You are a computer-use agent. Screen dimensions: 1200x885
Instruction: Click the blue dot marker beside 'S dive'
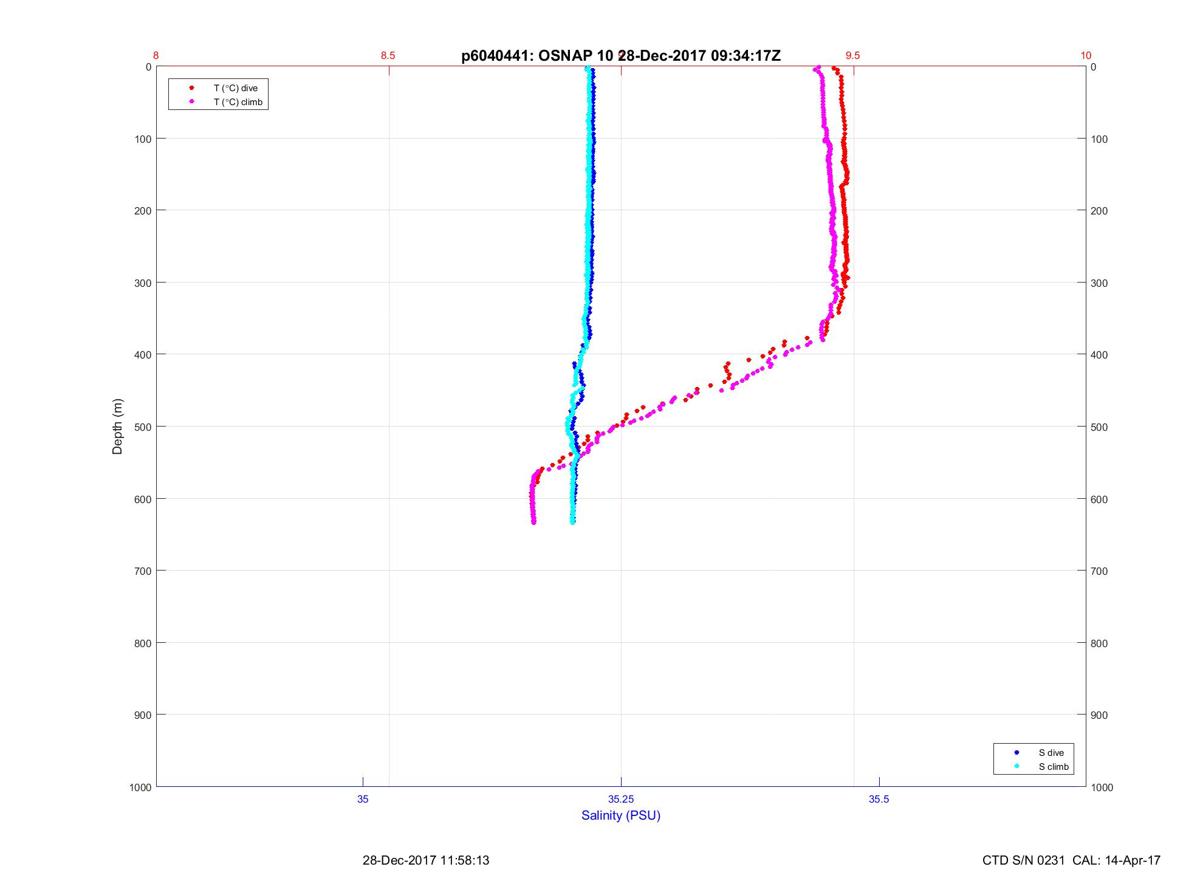point(1016,752)
